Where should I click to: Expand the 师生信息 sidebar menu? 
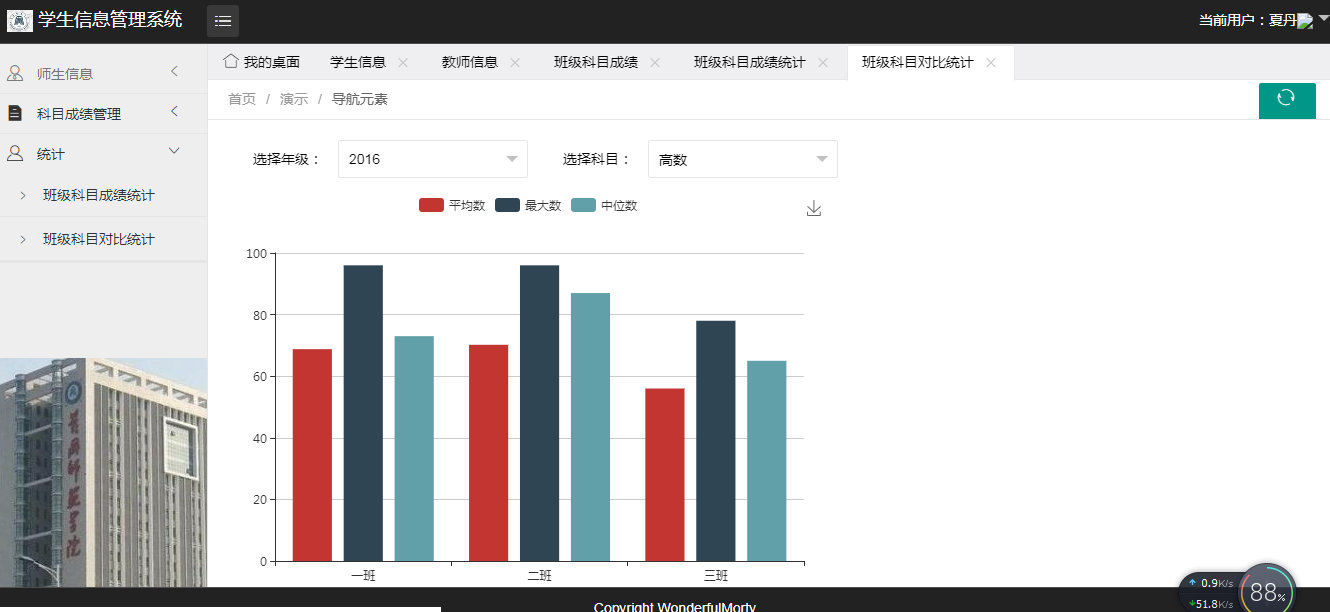pos(174,71)
